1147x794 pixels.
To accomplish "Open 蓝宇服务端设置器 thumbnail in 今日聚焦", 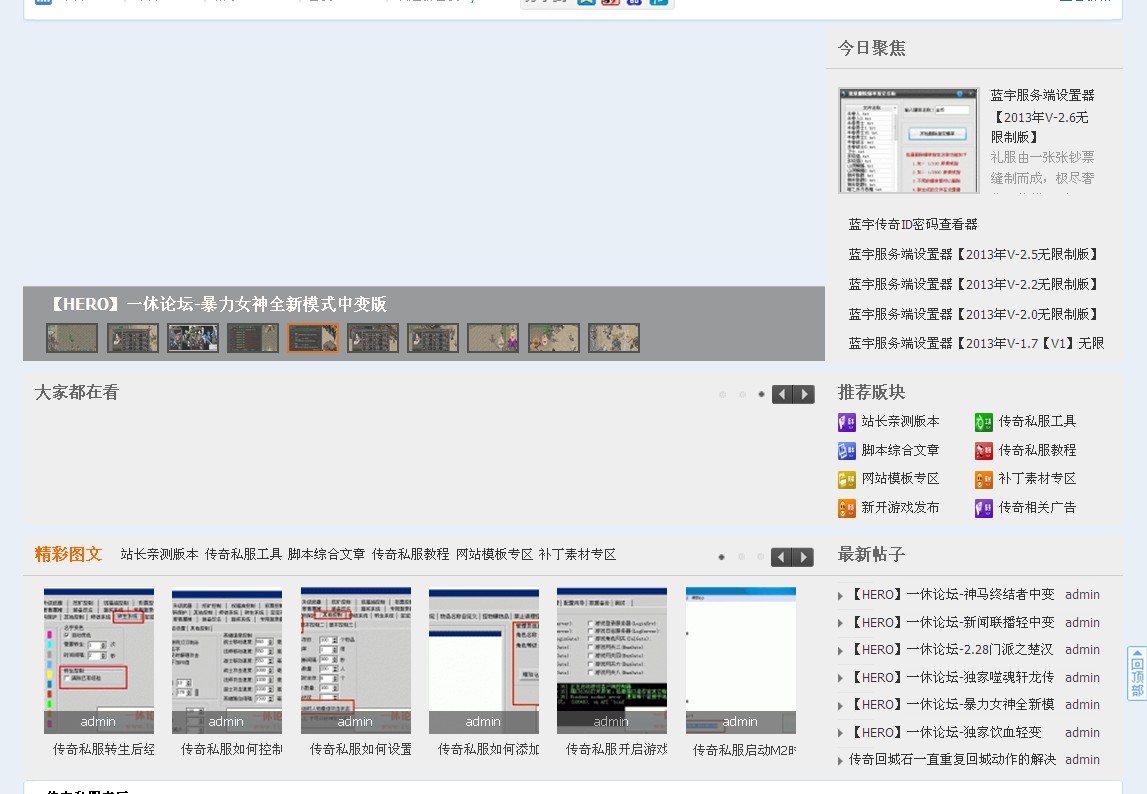I will pos(909,141).
